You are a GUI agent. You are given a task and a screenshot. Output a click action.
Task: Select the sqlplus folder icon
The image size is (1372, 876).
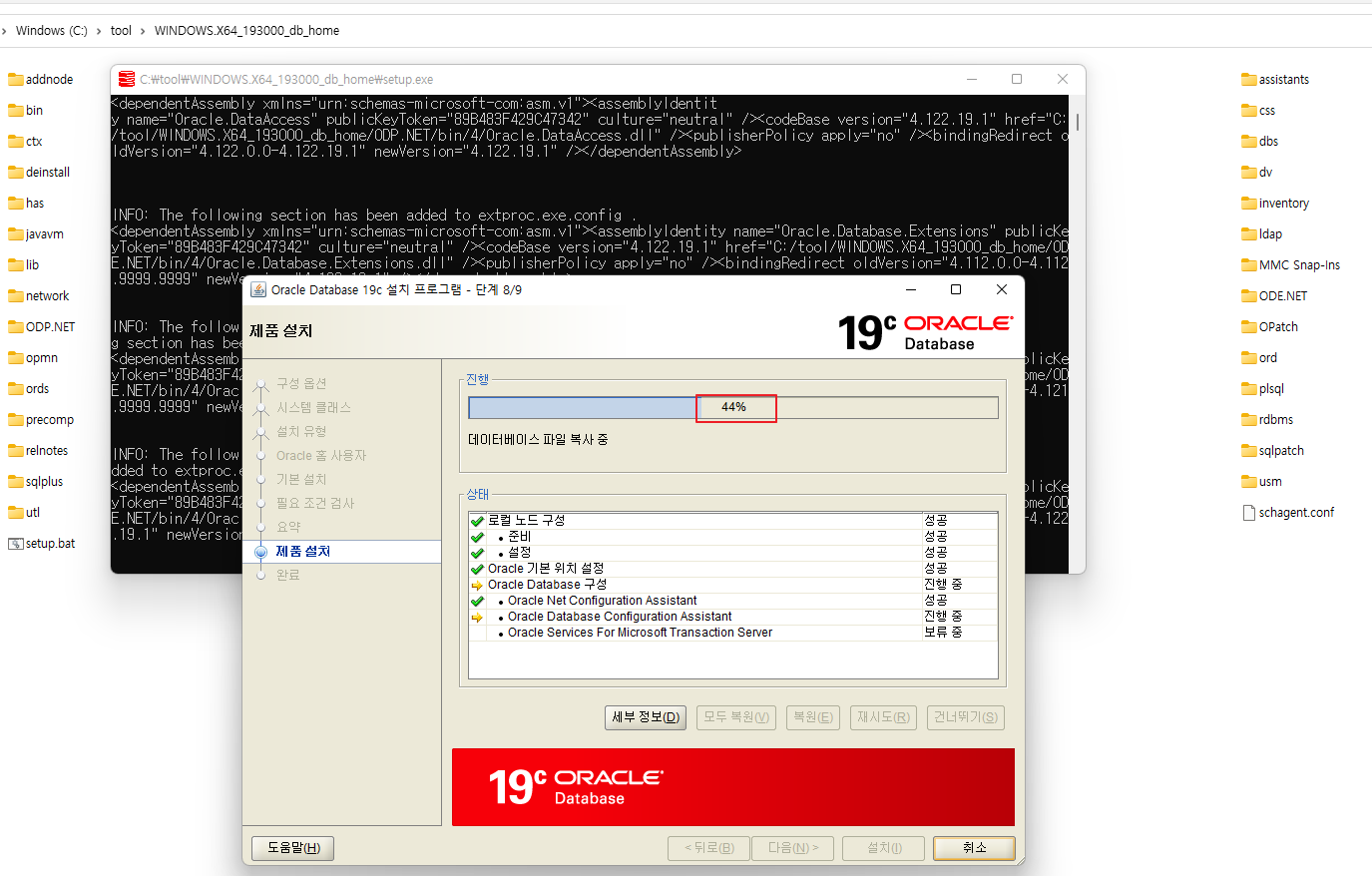[16, 482]
